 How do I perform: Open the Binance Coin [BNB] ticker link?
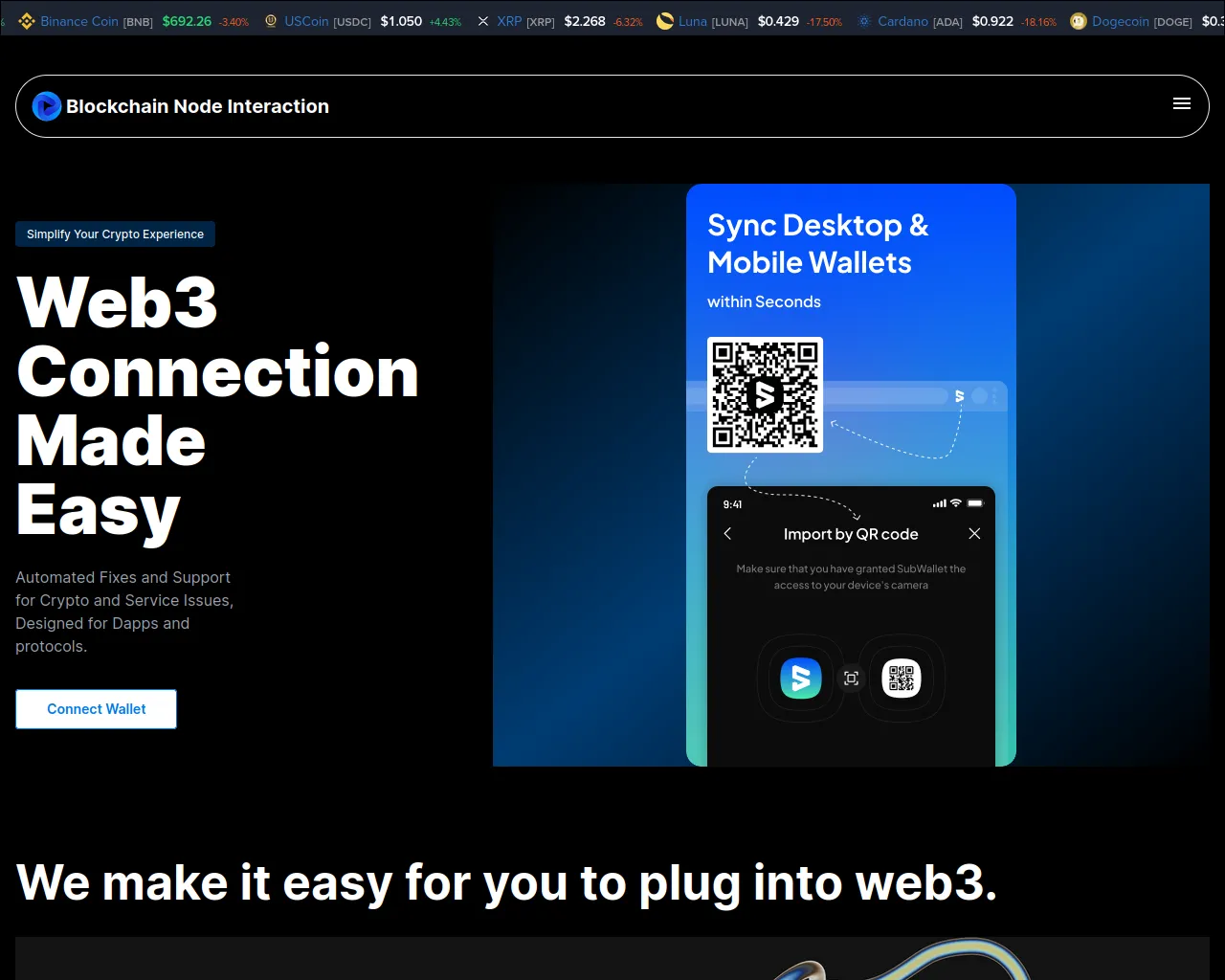coord(97,21)
